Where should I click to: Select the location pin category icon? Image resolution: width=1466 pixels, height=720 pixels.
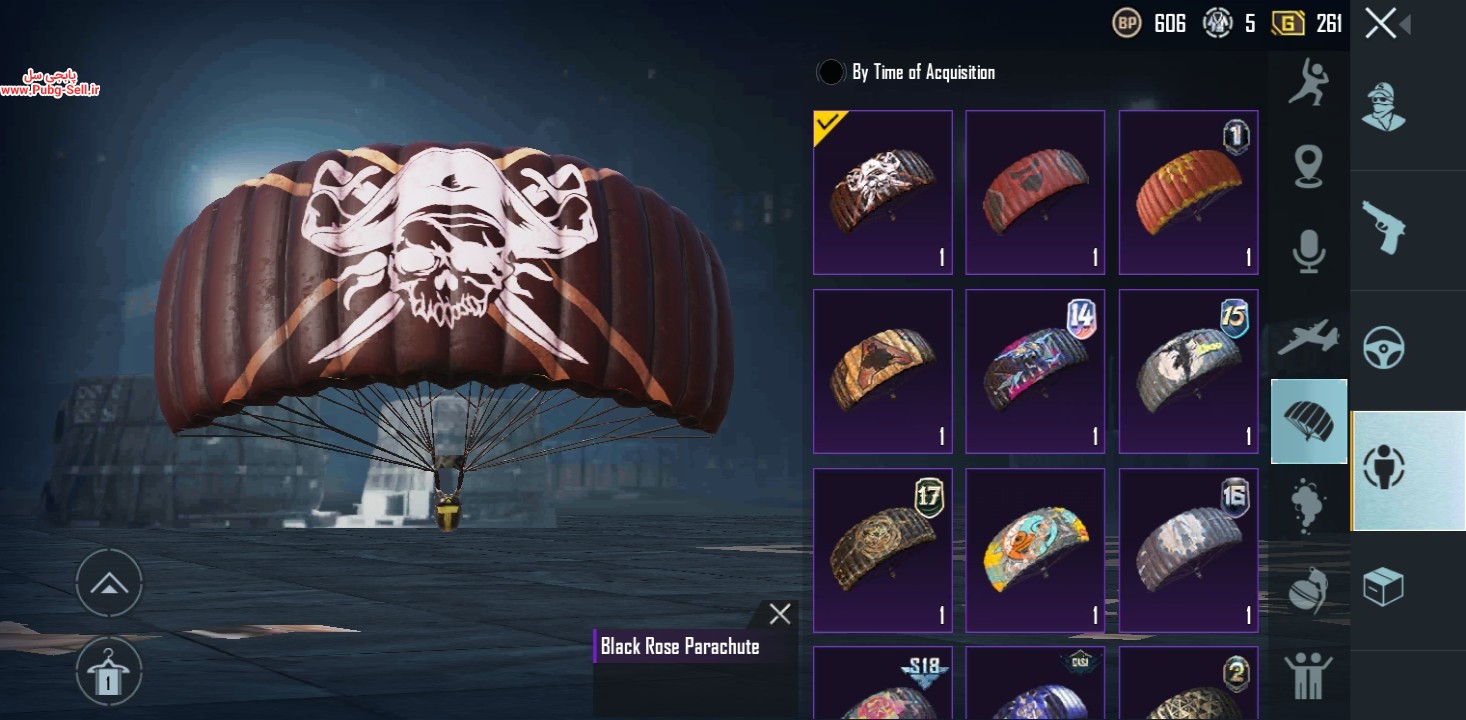point(1309,167)
